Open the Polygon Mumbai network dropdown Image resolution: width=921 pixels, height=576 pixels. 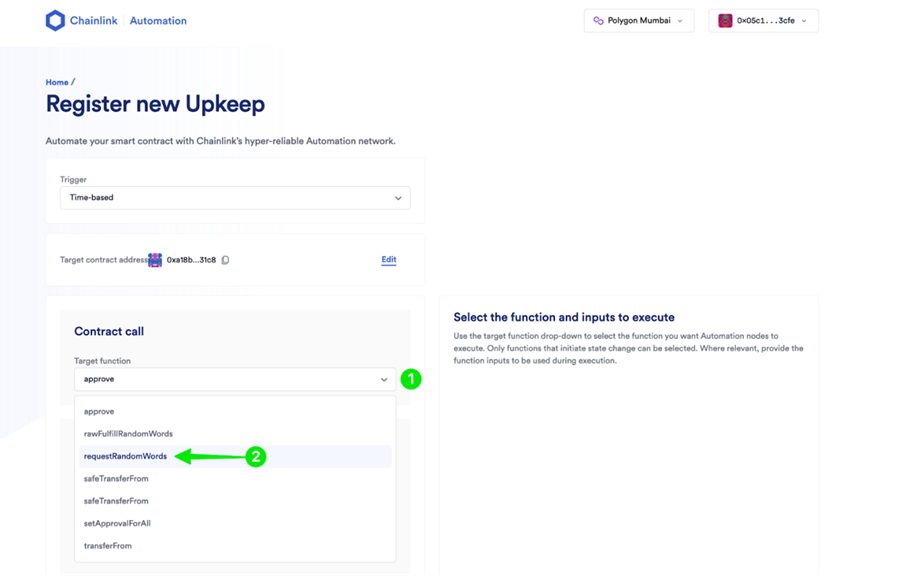pyautogui.click(x=639, y=21)
